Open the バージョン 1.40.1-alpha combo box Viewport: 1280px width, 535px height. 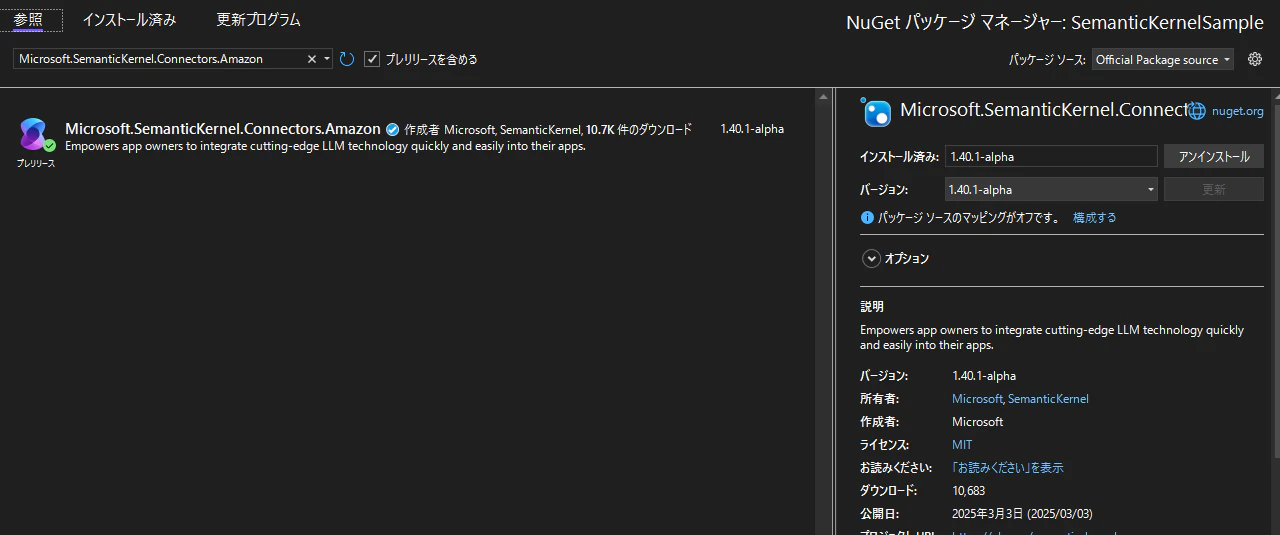point(1051,189)
